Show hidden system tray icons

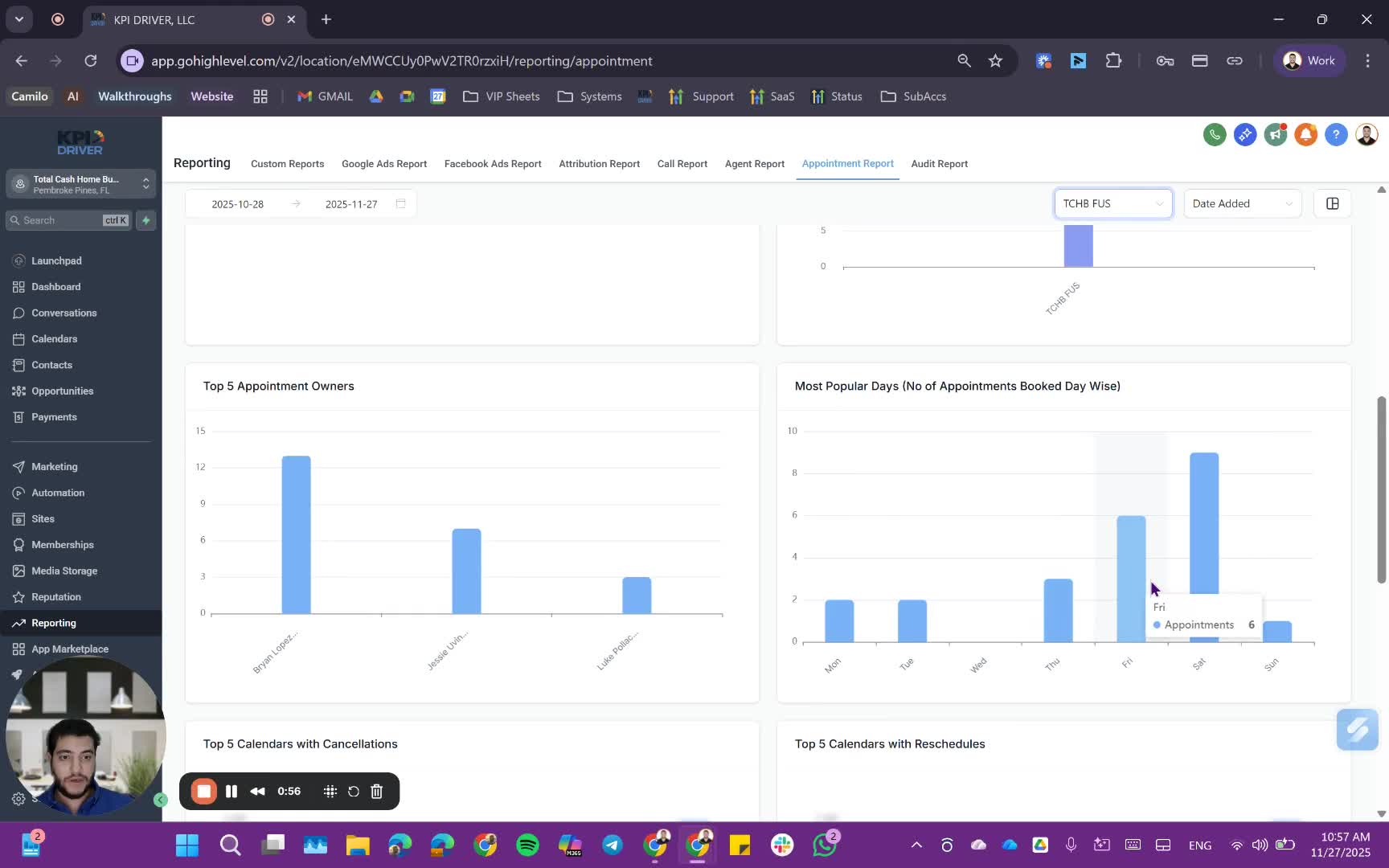(916, 845)
